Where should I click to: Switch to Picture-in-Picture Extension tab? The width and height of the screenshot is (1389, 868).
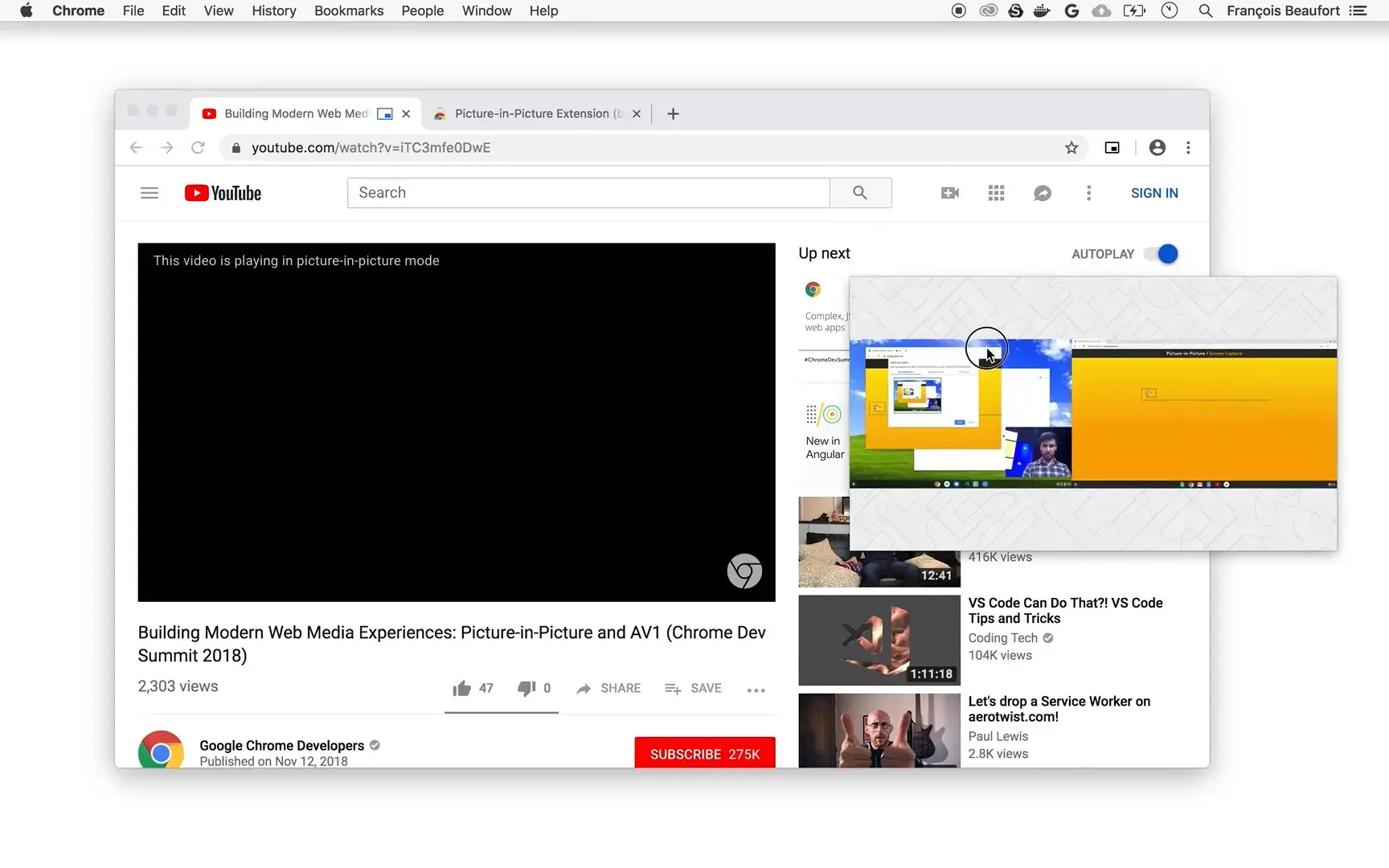point(531,113)
